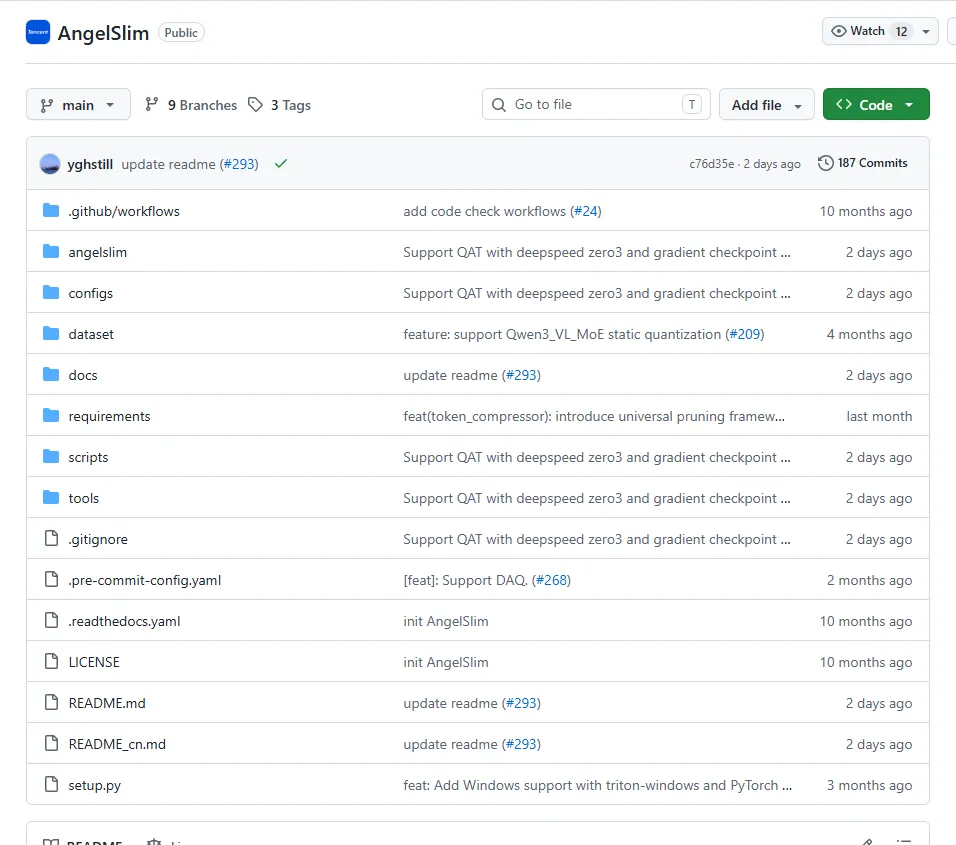This screenshot has width=956, height=845.
Task: Click the Go to file search field
Action: point(596,104)
